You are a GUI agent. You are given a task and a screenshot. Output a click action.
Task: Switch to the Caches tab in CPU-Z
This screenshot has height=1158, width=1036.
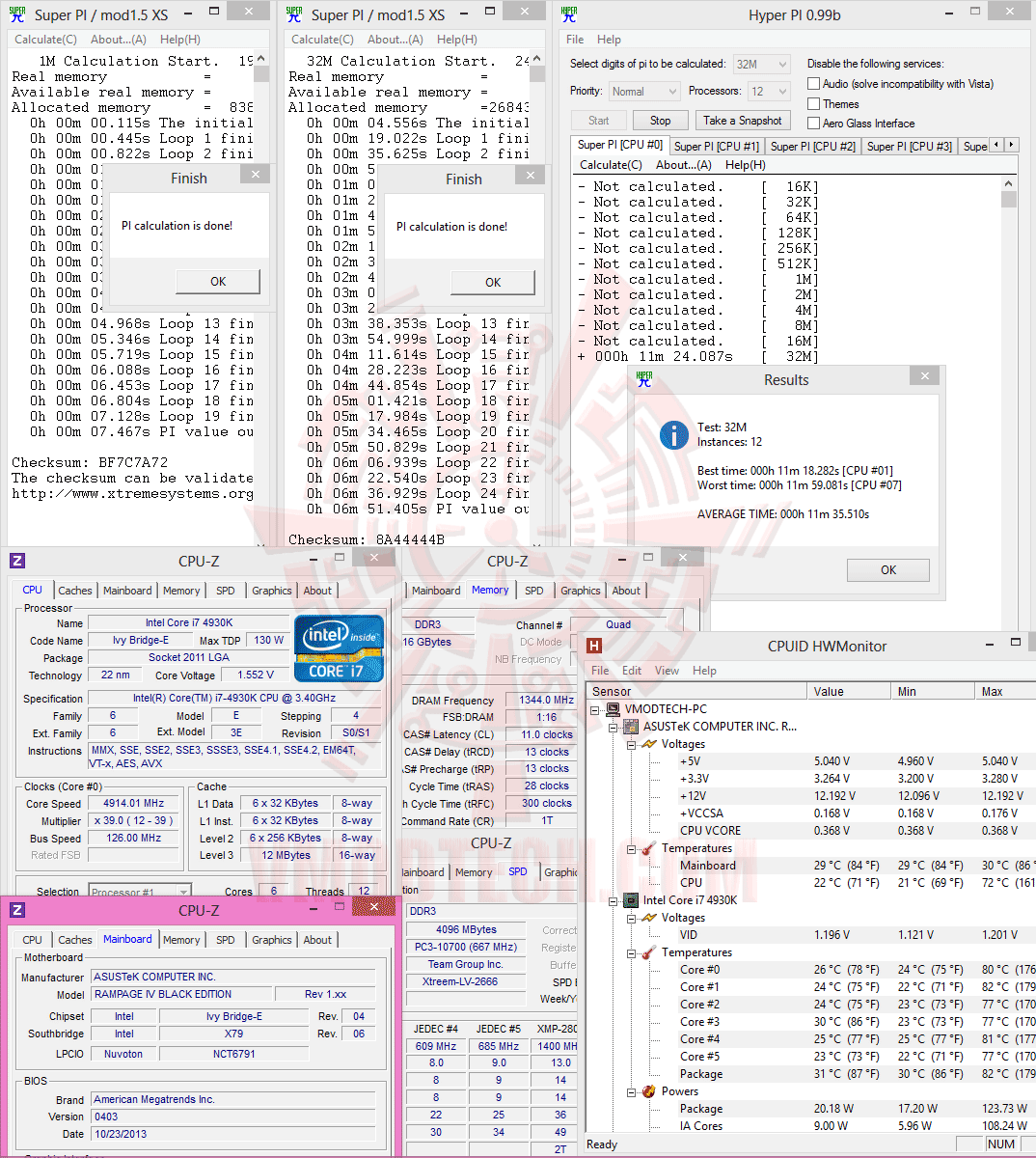click(75, 591)
